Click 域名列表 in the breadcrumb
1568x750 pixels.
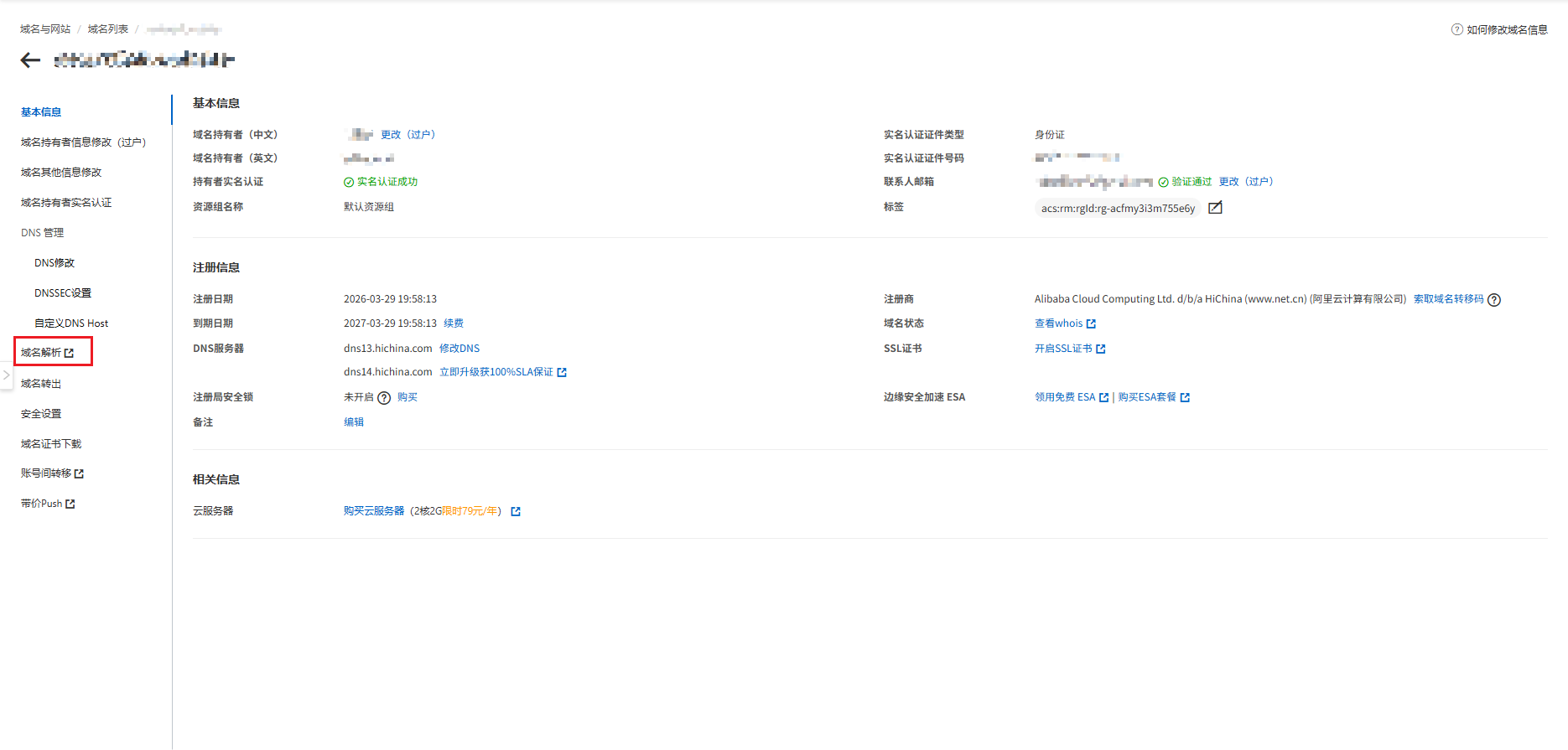[108, 29]
